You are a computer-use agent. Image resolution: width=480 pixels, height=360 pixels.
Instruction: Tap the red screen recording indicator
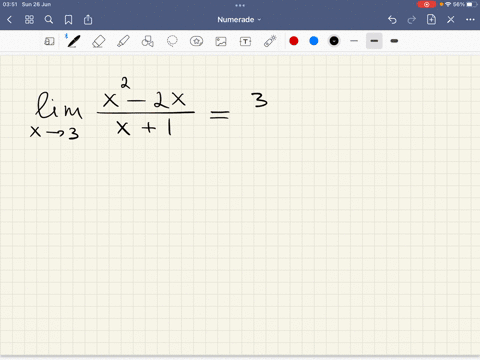tap(426, 4)
